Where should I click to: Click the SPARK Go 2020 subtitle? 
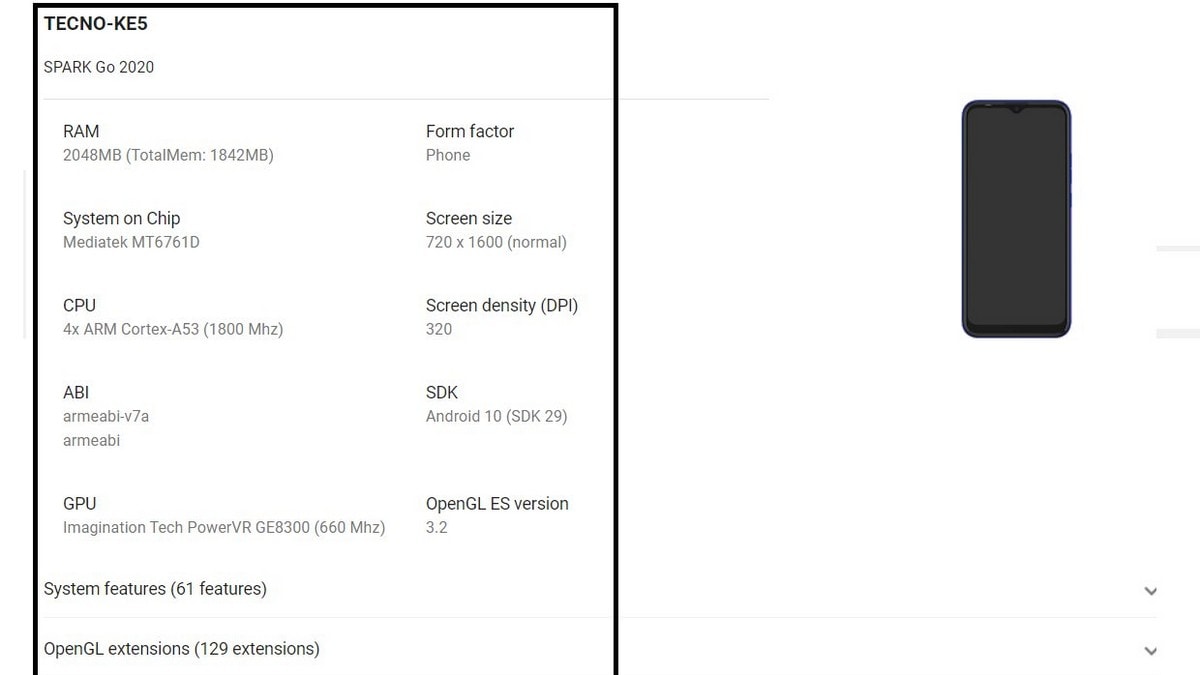click(x=99, y=67)
